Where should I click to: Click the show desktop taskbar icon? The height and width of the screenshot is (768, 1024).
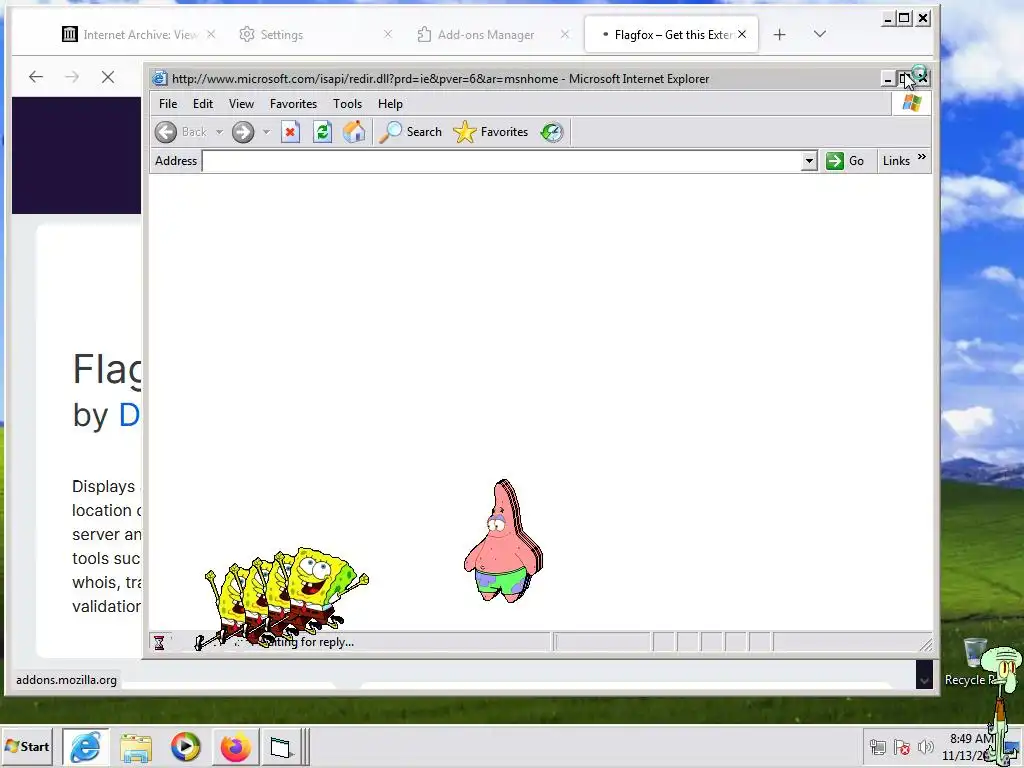[x=280, y=747]
